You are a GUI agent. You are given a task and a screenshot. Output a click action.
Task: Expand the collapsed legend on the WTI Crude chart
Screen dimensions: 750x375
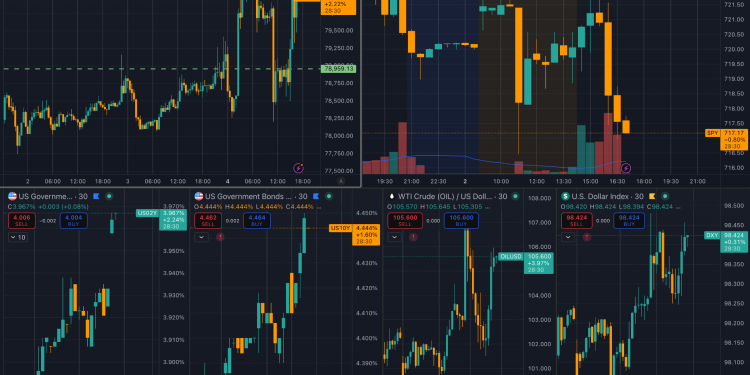(x=395, y=237)
